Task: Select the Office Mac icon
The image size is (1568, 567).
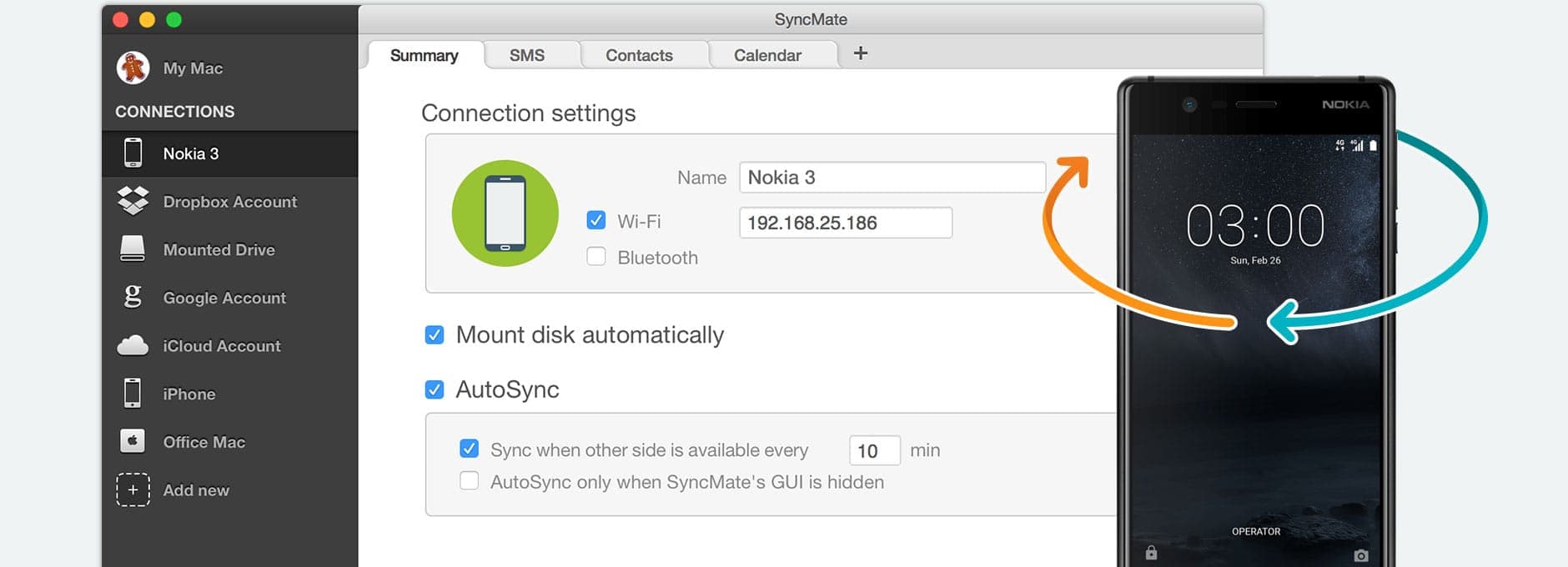Action: click(x=133, y=440)
